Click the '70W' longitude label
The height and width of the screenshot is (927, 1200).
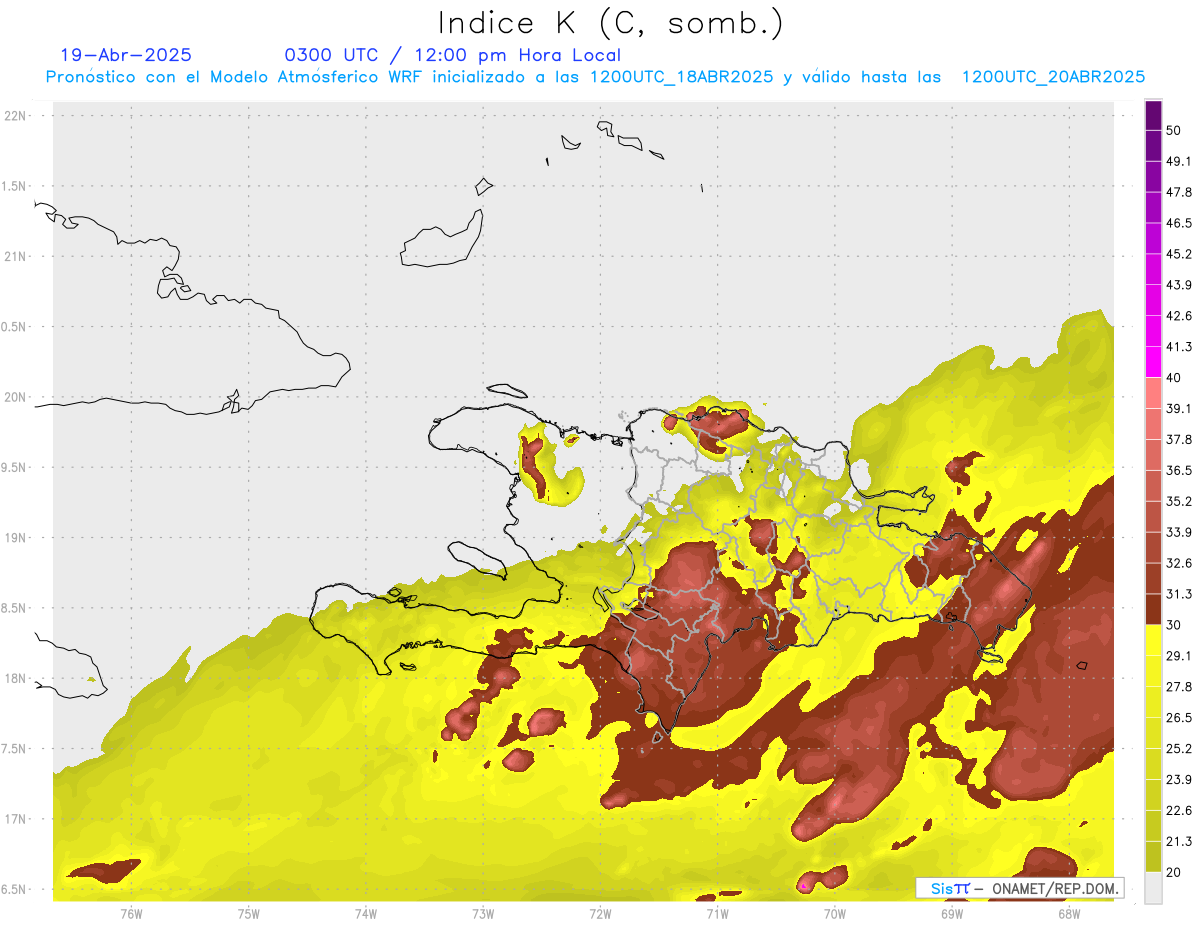(835, 913)
